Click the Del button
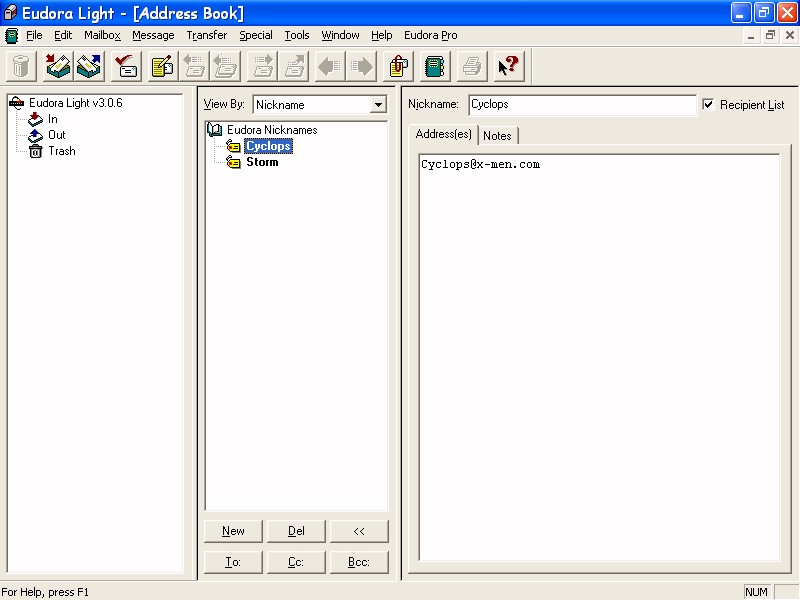Image resolution: width=800 pixels, height=600 pixels. click(x=296, y=531)
